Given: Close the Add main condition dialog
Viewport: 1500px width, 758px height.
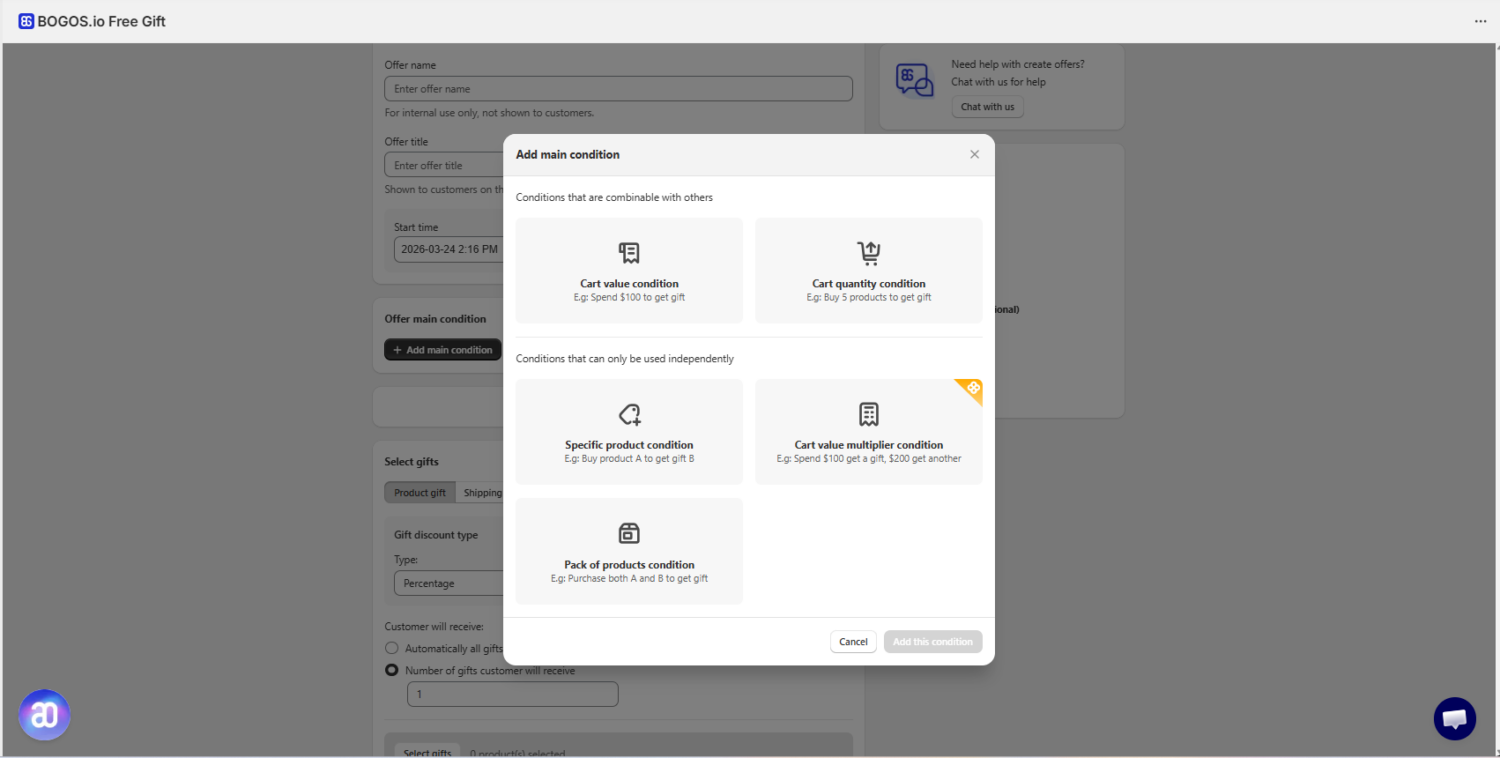Looking at the screenshot, I should click(x=974, y=155).
